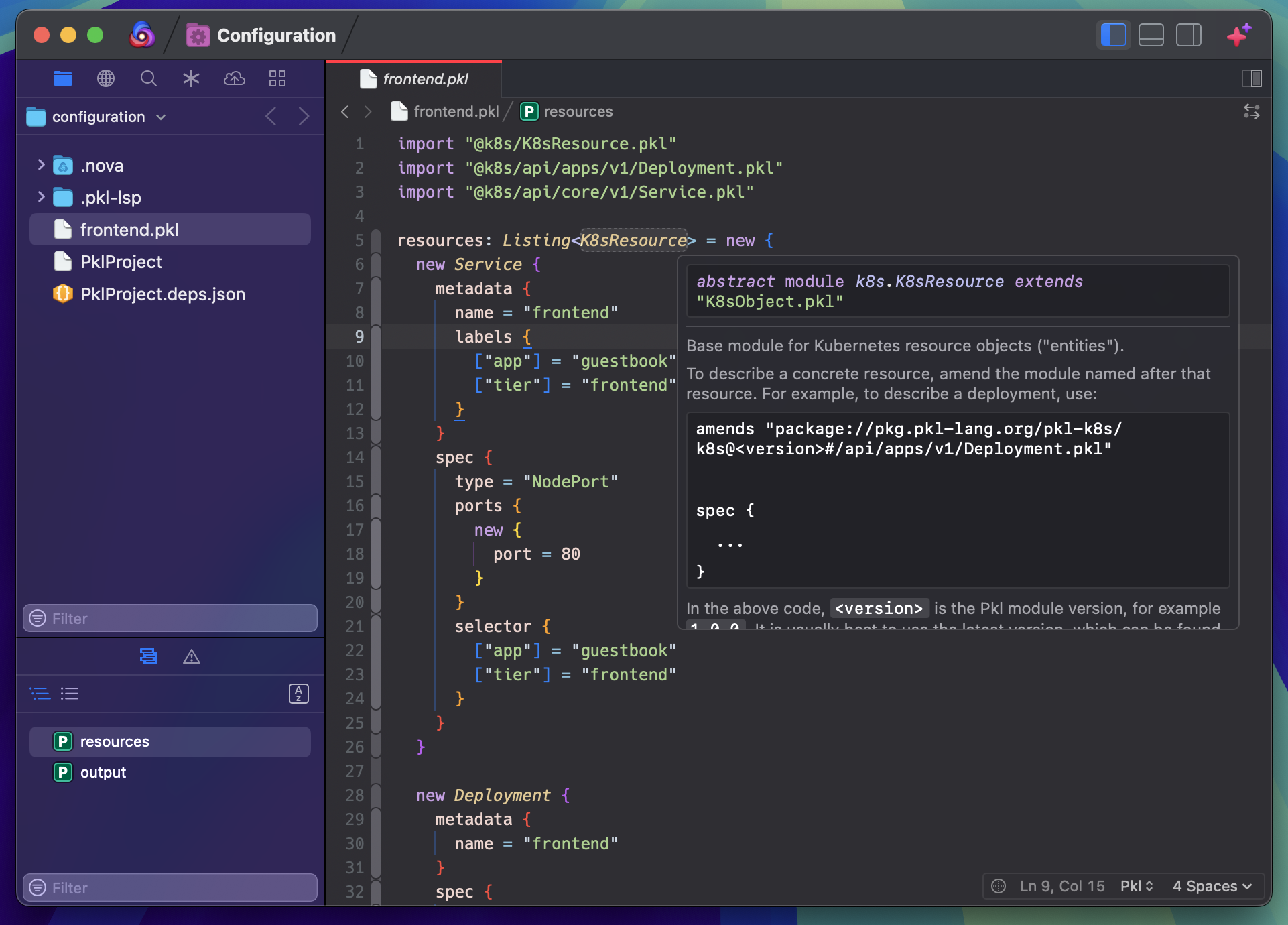Select PklProject file

point(170,261)
